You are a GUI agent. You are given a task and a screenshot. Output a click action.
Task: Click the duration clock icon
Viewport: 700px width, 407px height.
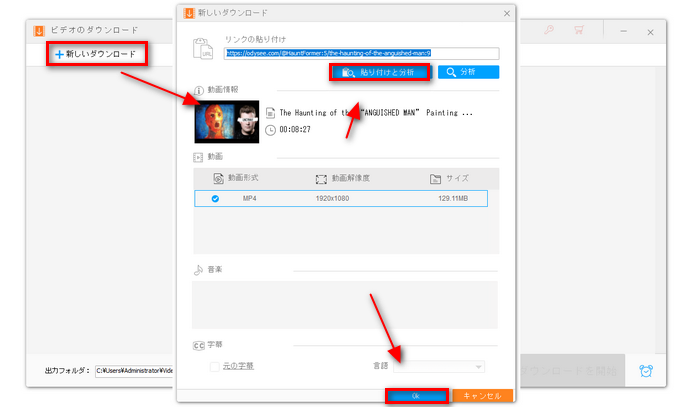pos(270,130)
